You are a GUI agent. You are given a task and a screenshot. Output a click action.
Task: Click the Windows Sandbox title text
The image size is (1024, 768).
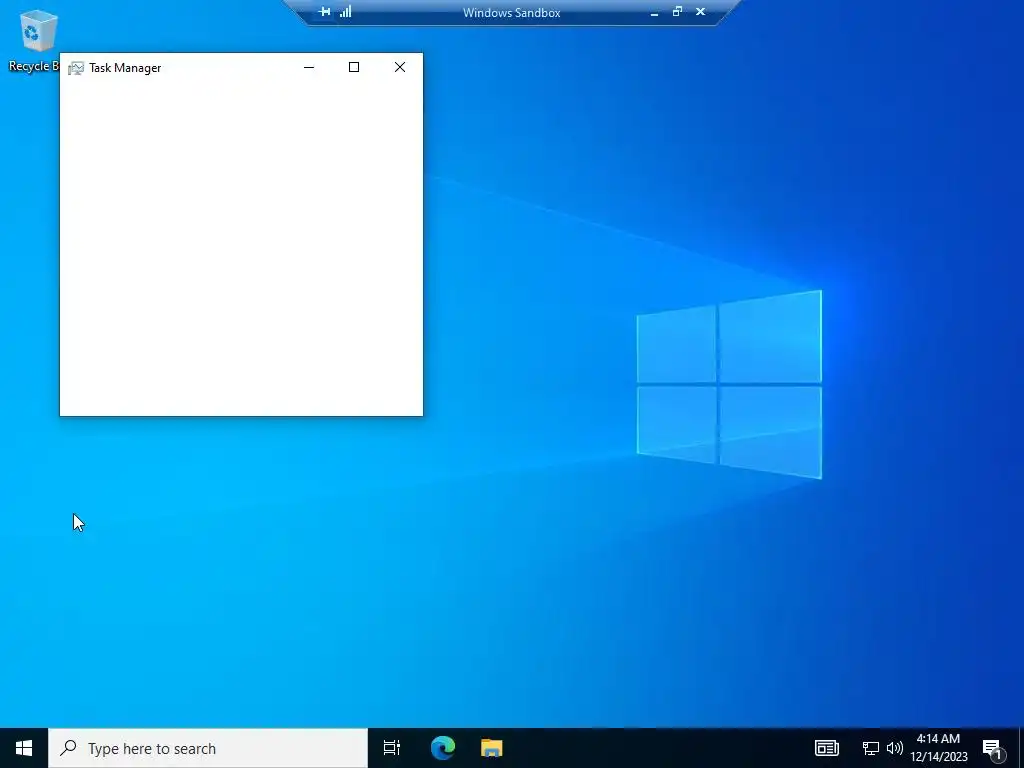click(x=511, y=12)
